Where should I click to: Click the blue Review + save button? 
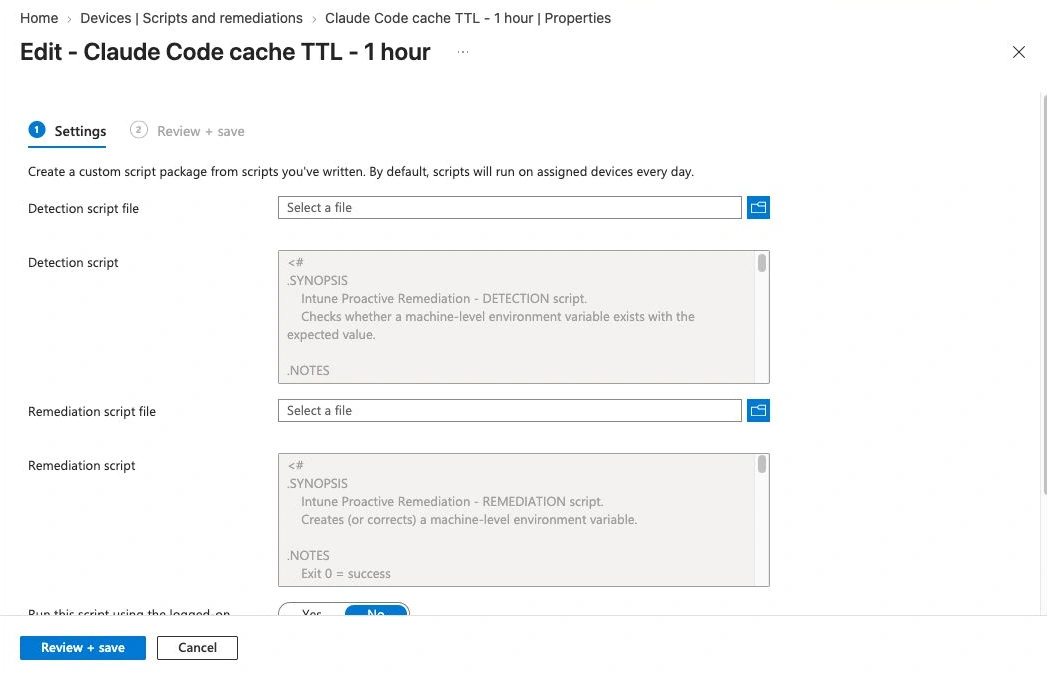[x=83, y=648]
